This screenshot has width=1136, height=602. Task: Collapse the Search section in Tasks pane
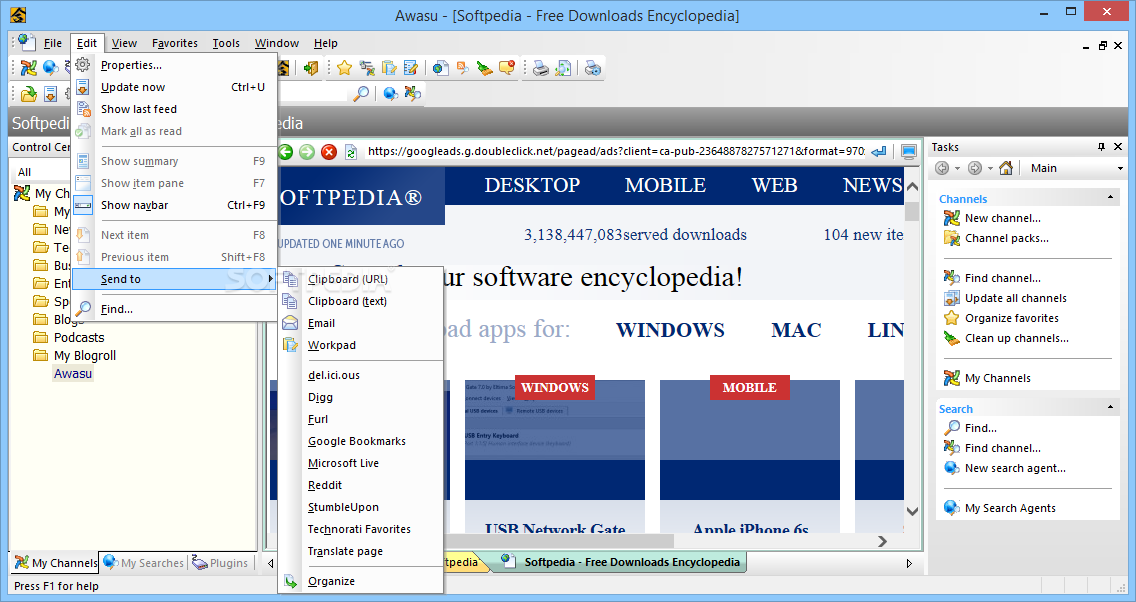coord(1110,408)
